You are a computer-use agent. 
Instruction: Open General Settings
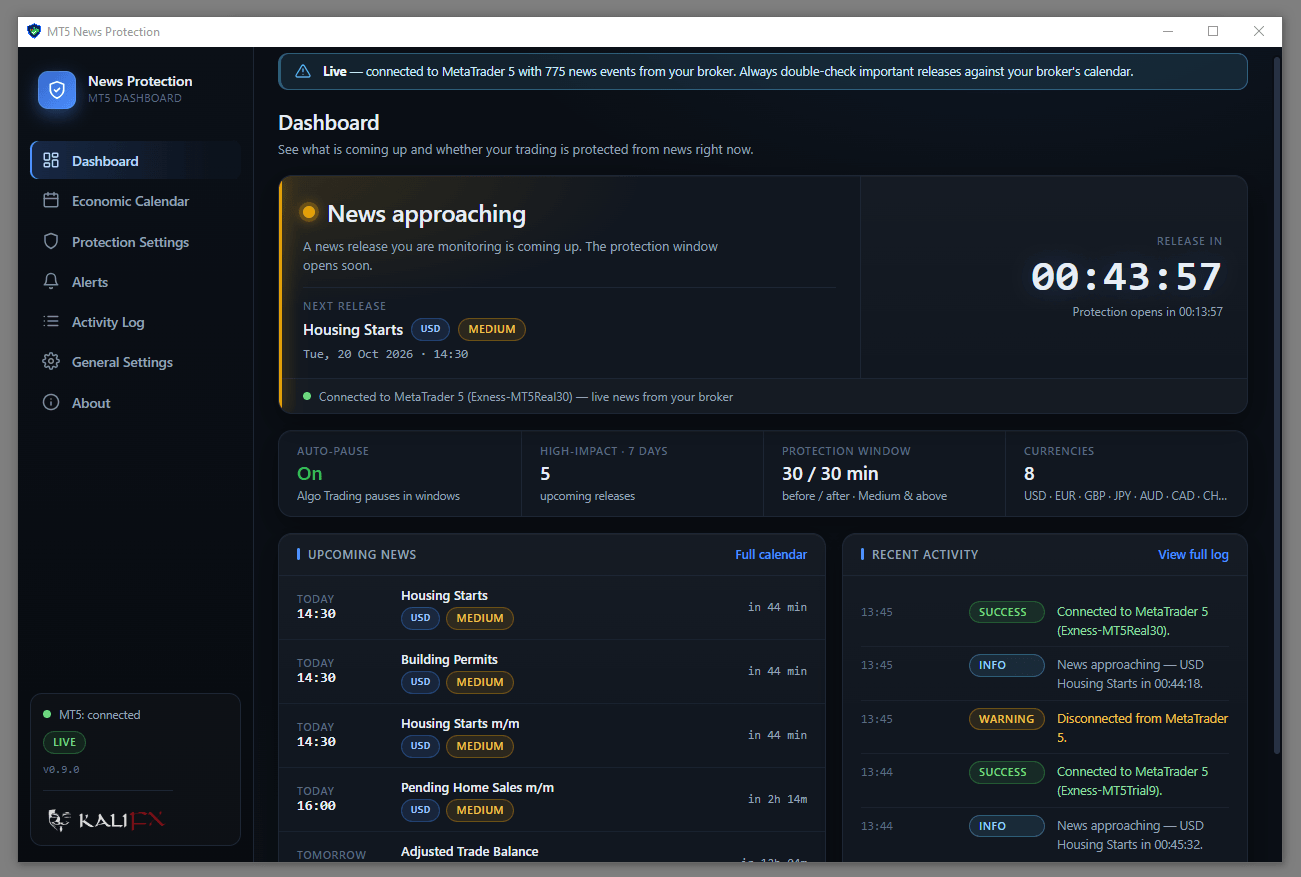[136, 362]
